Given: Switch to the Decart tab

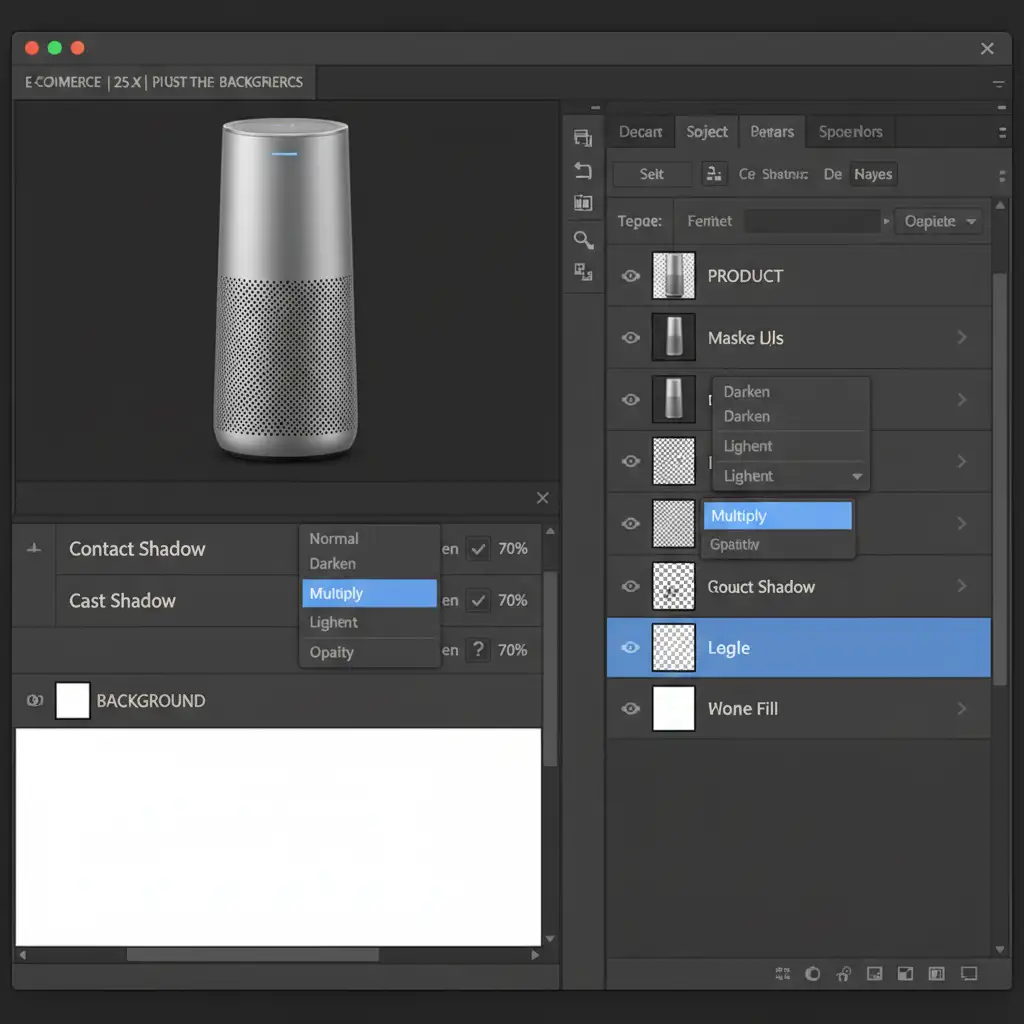Looking at the screenshot, I should click(x=640, y=132).
